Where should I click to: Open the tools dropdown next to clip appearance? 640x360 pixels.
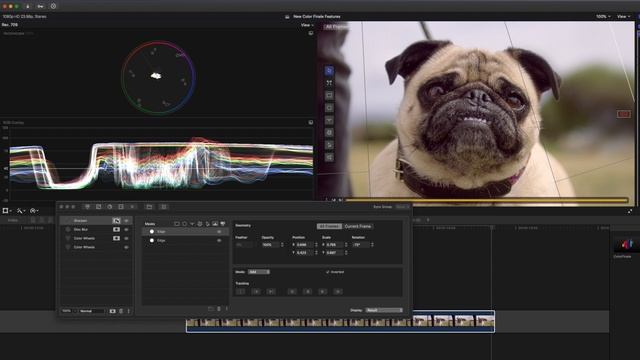(21, 211)
